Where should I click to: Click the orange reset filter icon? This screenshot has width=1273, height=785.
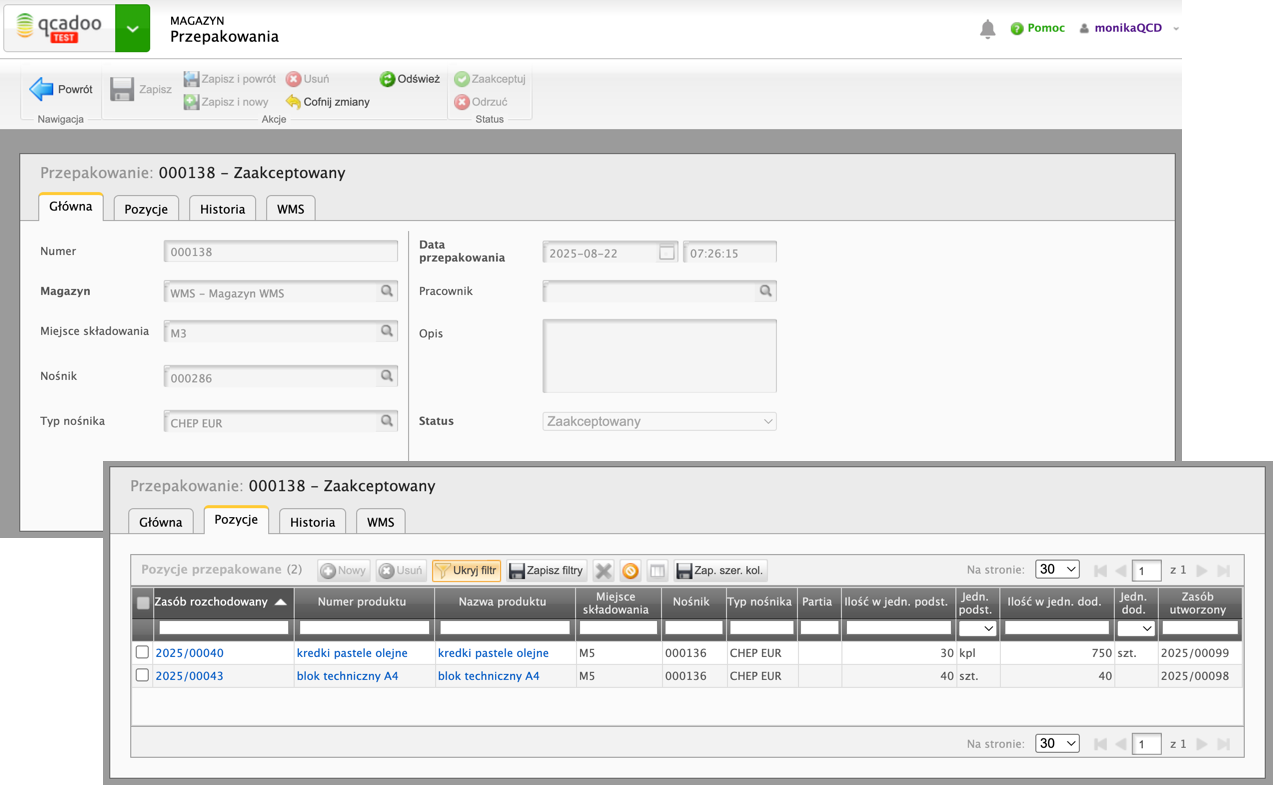point(630,571)
